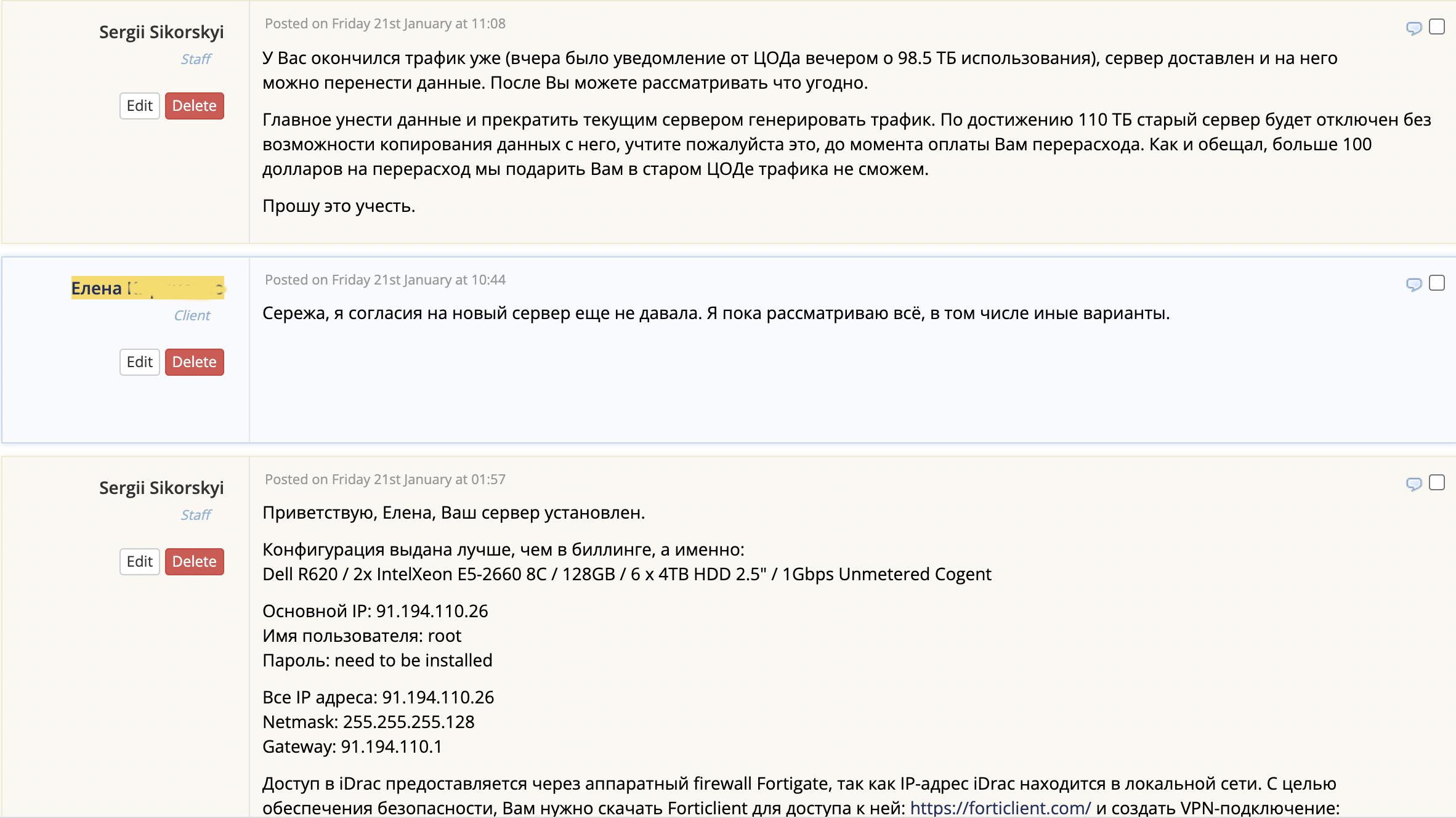
Task: Delete the 01:57 server installed post
Action: (194, 562)
